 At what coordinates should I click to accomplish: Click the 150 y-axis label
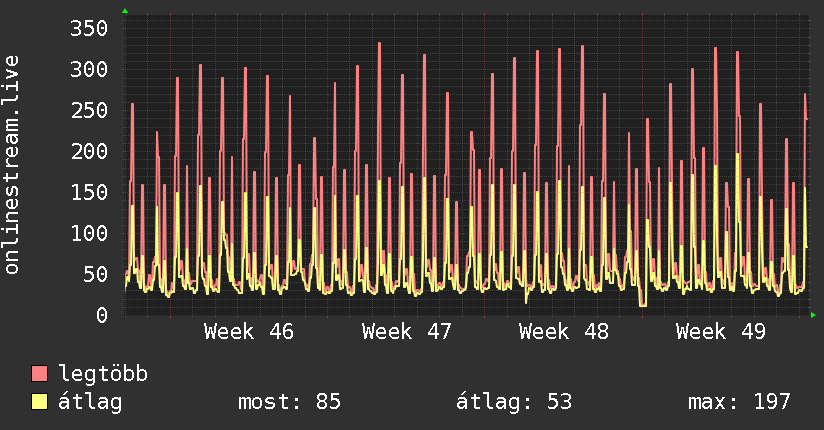tap(89, 192)
